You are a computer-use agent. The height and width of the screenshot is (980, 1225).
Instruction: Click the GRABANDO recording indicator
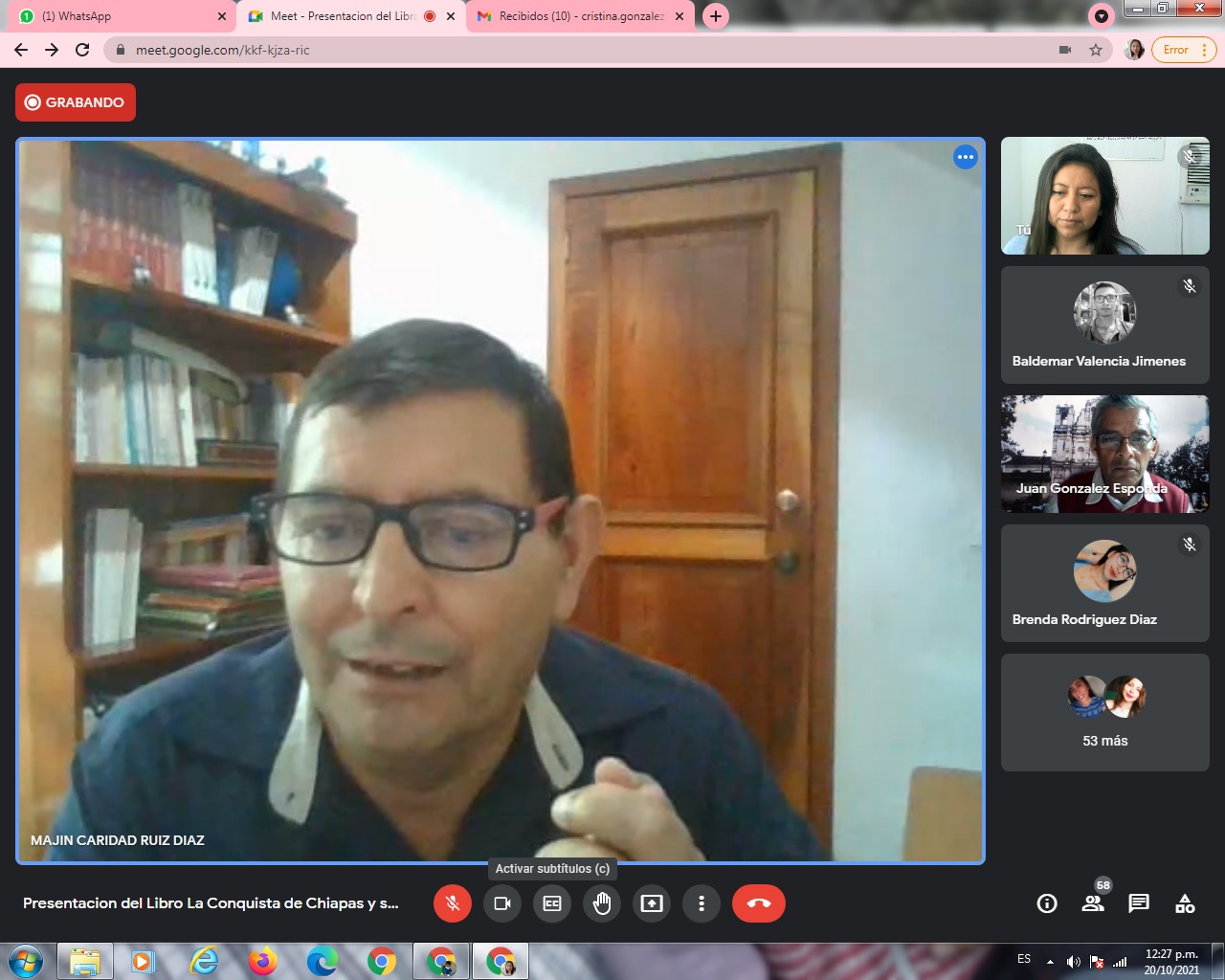76,102
